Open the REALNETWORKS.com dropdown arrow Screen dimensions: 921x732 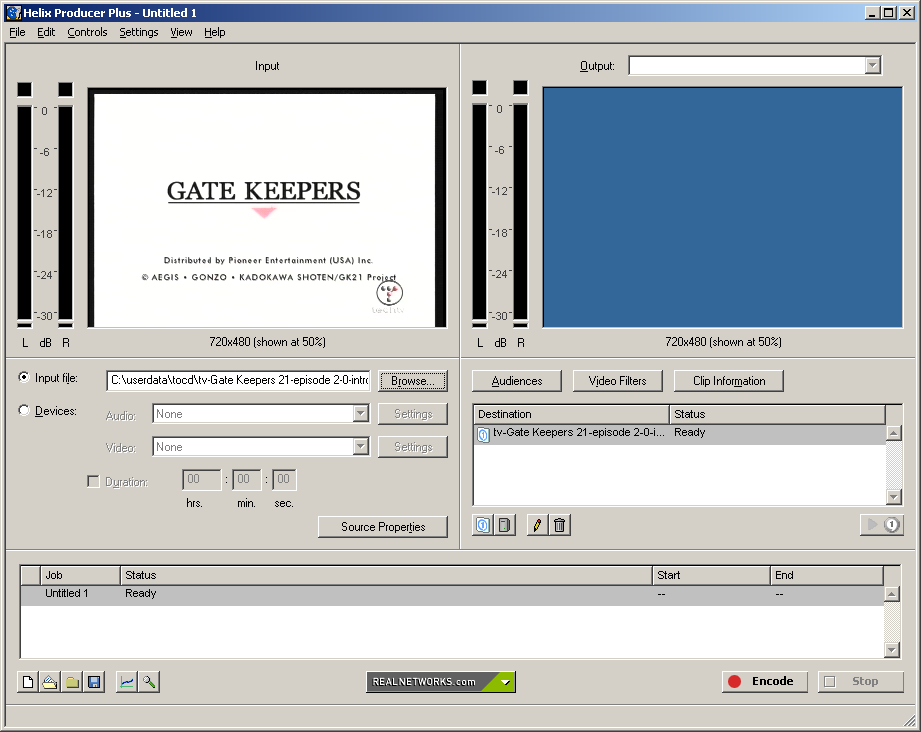[x=506, y=682]
